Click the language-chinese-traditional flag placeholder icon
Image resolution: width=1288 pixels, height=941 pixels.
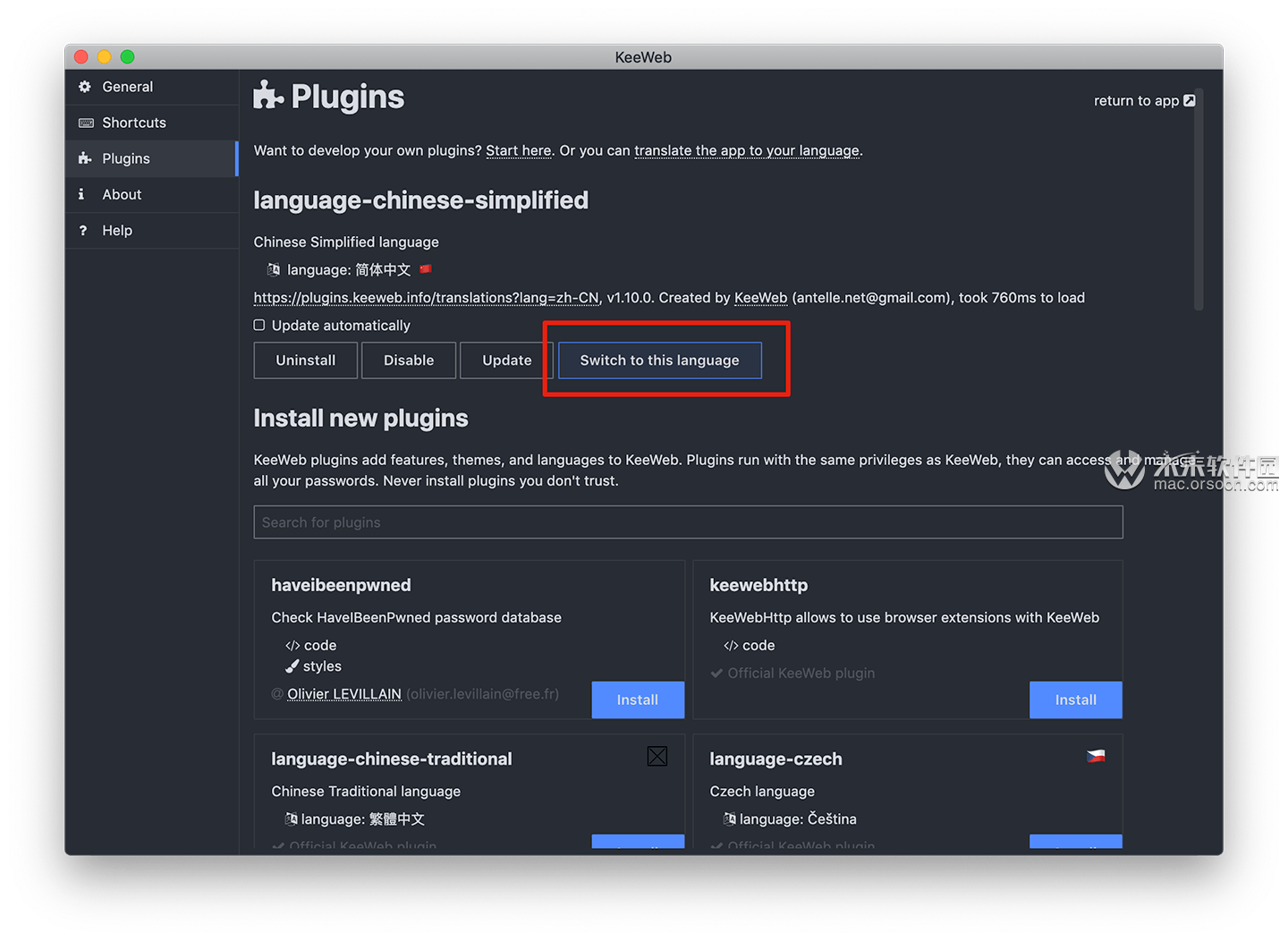(x=657, y=757)
